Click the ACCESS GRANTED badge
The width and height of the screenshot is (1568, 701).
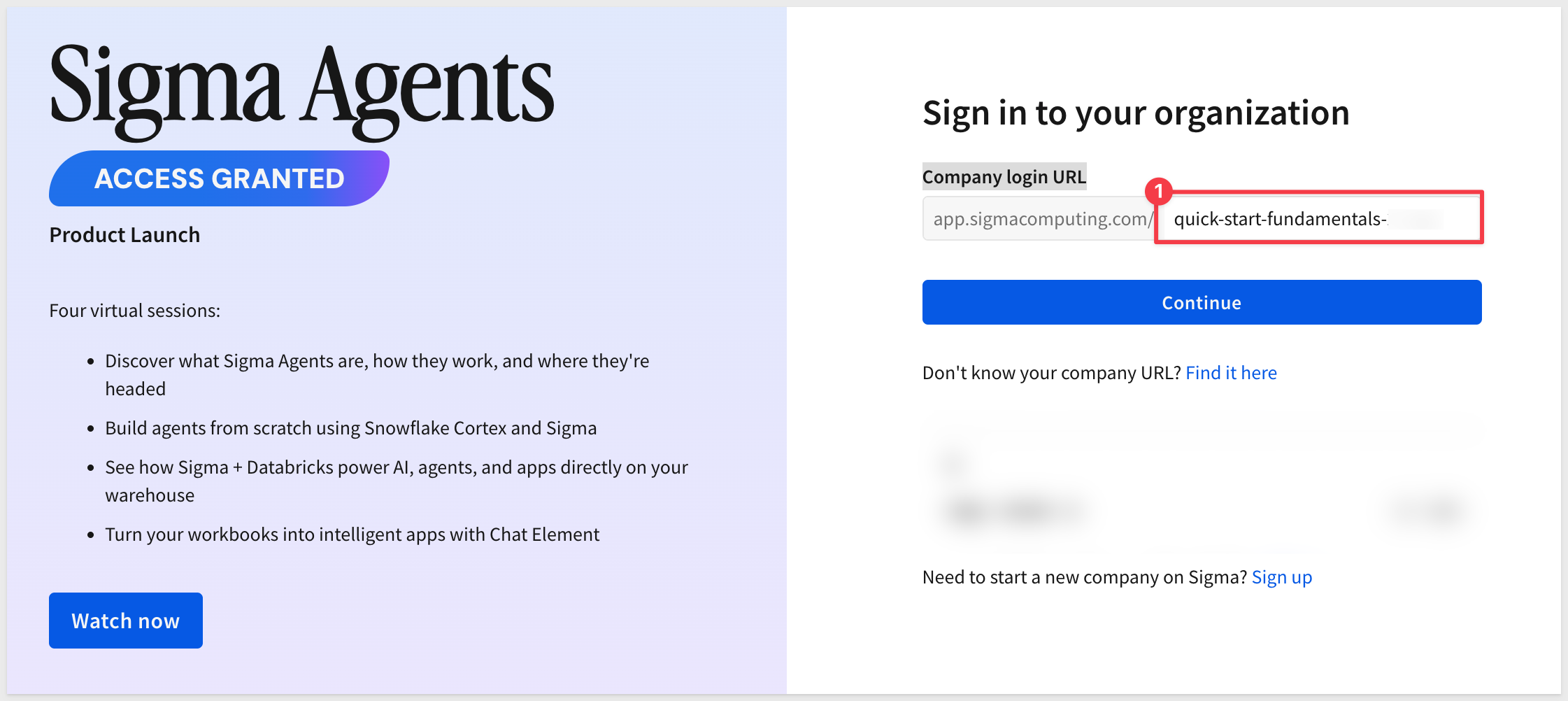219,178
